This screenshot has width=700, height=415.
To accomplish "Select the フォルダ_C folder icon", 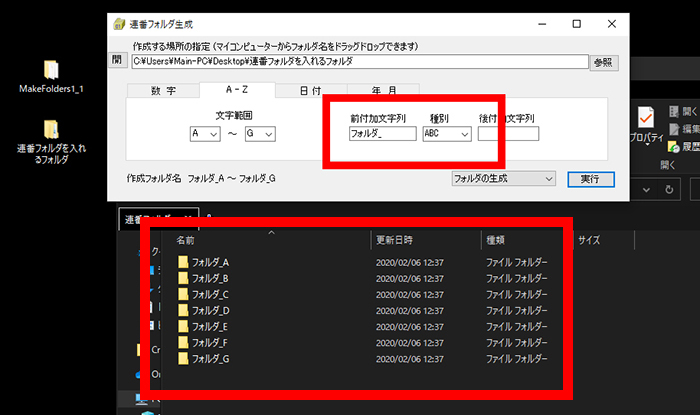I will [183, 294].
